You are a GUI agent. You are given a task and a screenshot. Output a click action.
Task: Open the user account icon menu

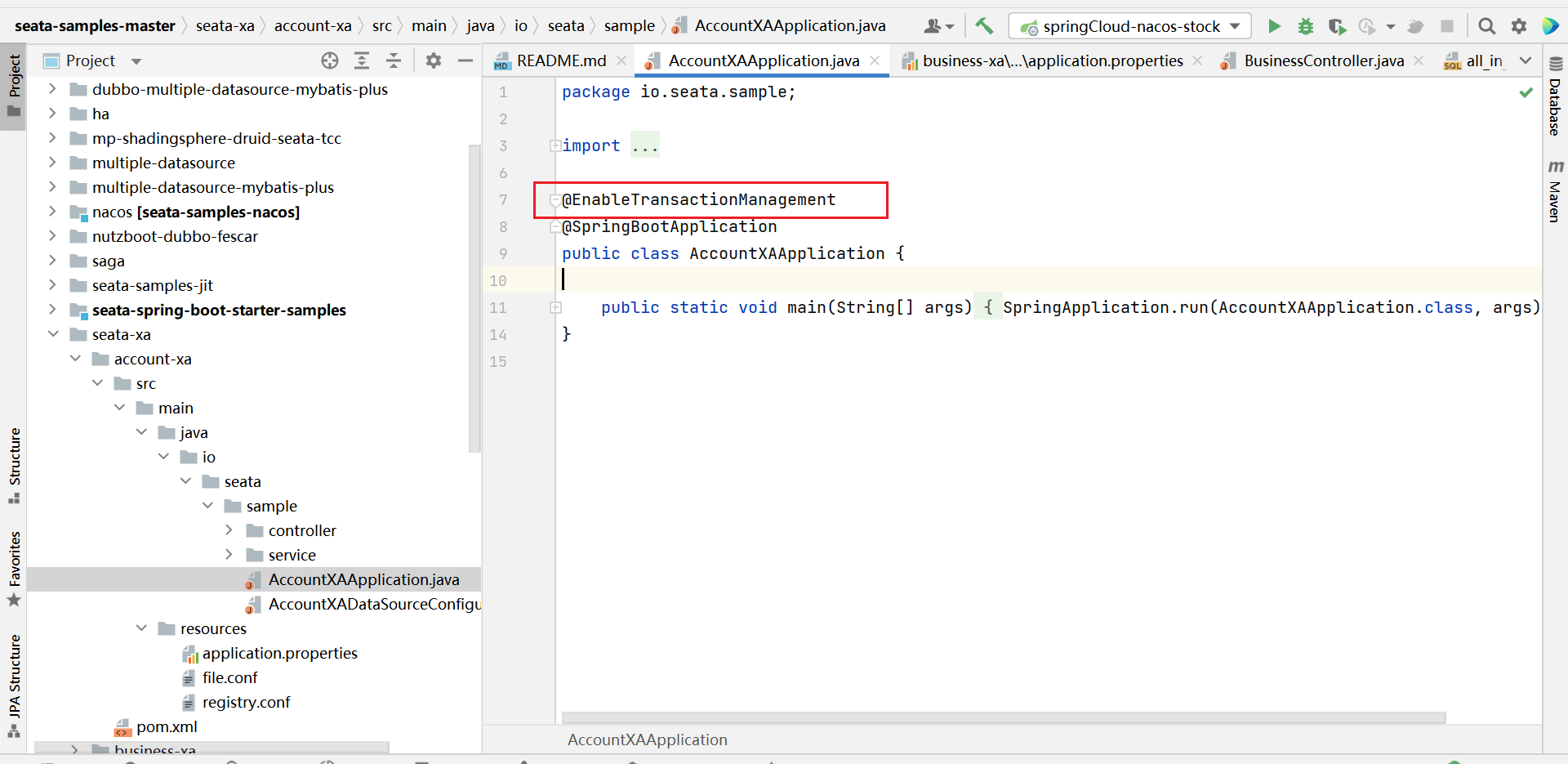(938, 26)
